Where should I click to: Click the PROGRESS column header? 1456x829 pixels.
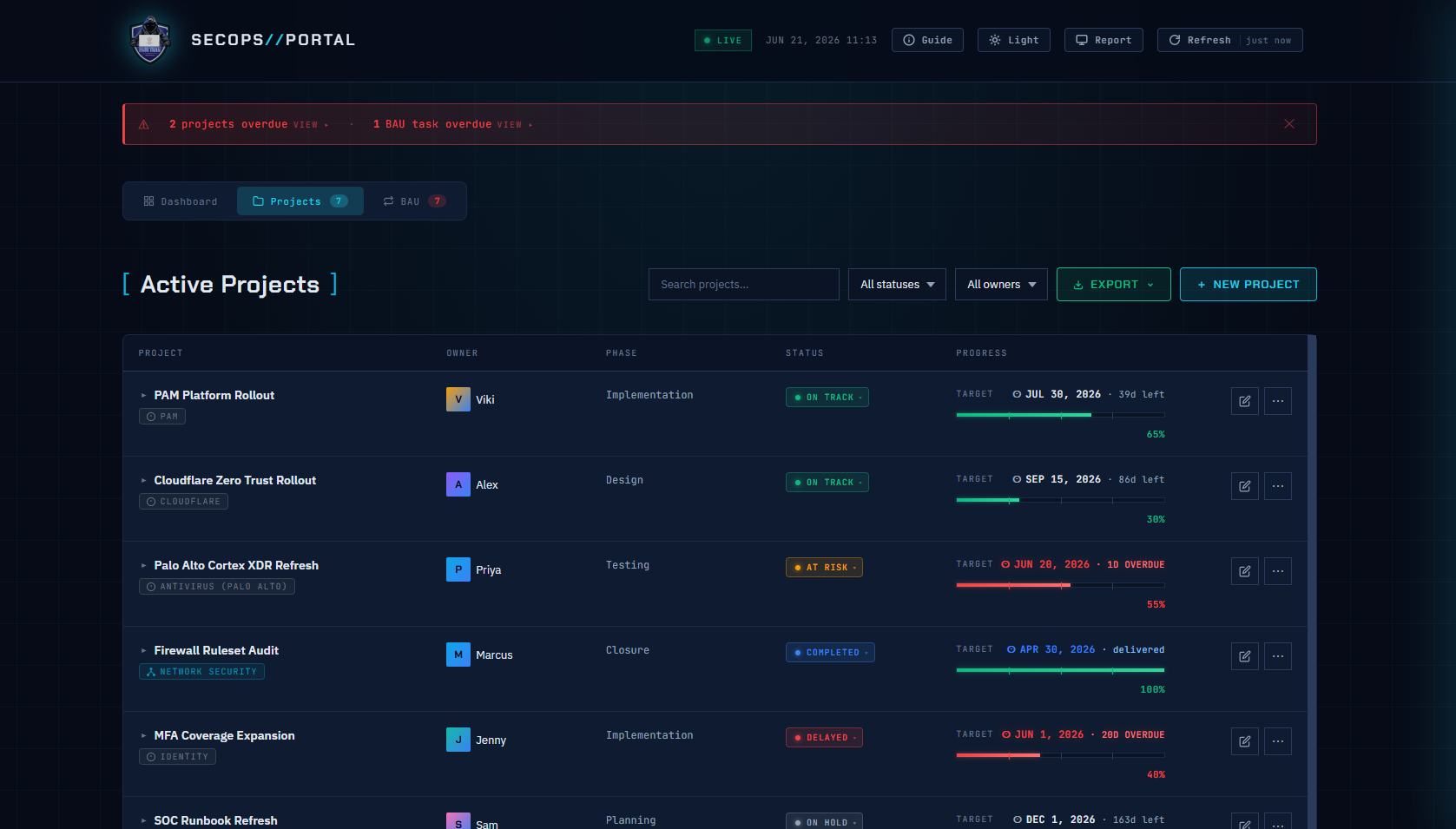982,353
